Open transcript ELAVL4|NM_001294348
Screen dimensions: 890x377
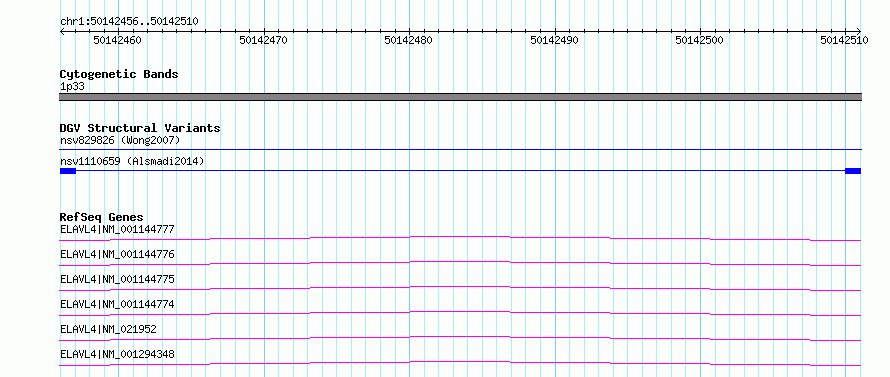(x=117, y=354)
